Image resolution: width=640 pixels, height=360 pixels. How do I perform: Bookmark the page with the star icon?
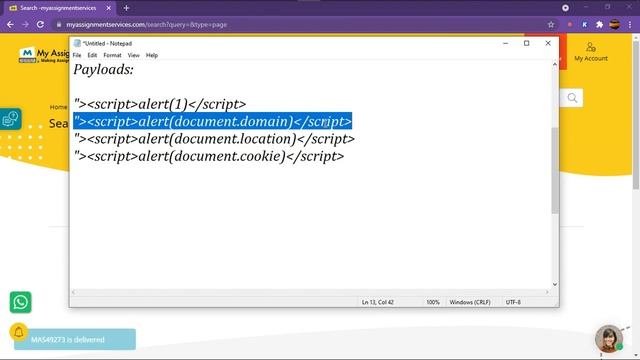coord(551,24)
